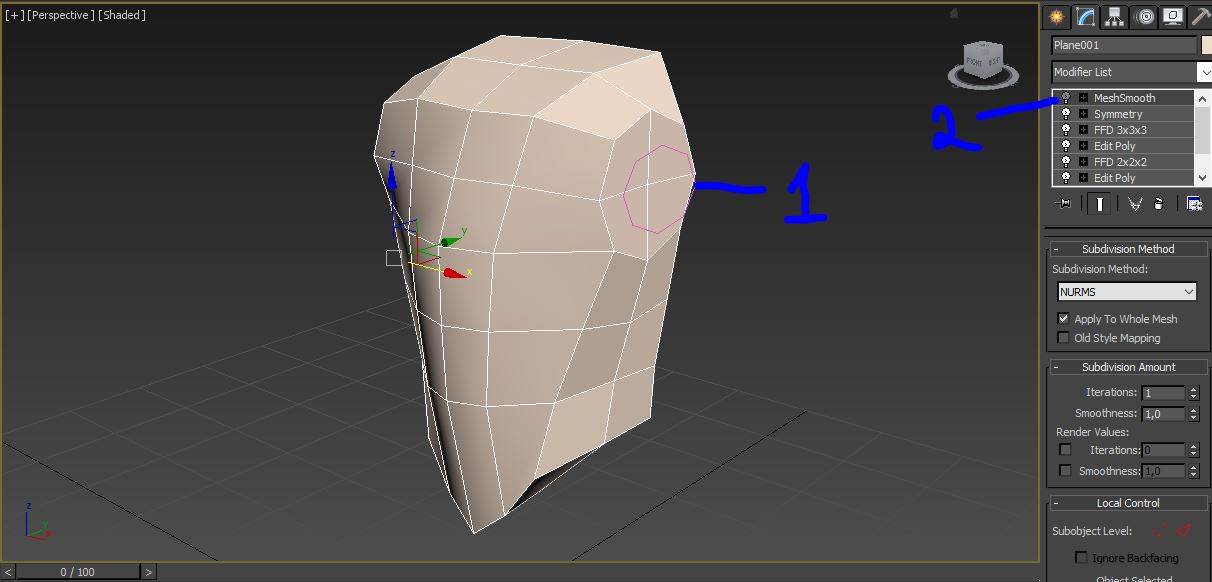Open the Perspective viewport label menu
This screenshot has width=1212, height=582.
click(61, 15)
